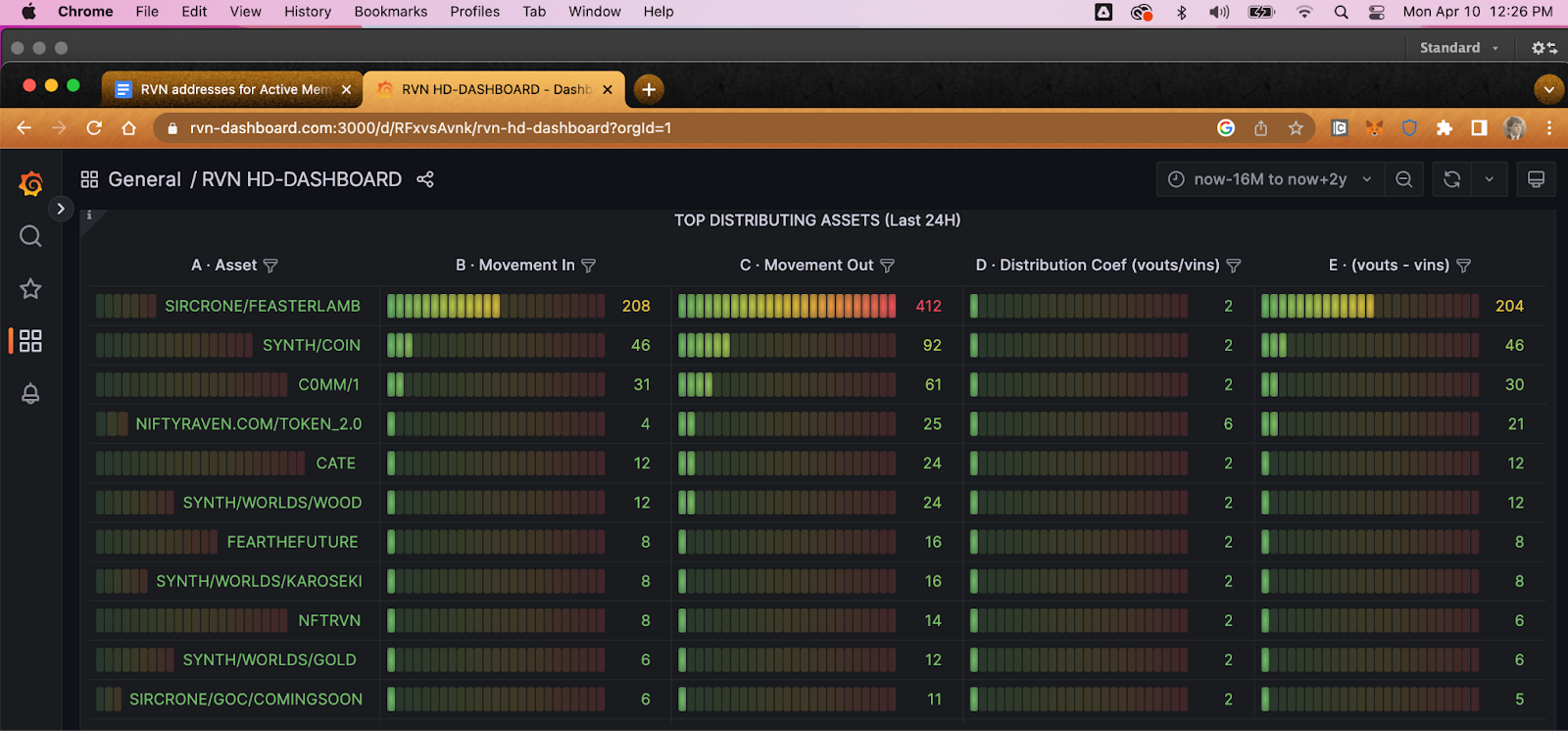Cycle view mode with monitor icon
1568x731 pixels.
(1536, 179)
